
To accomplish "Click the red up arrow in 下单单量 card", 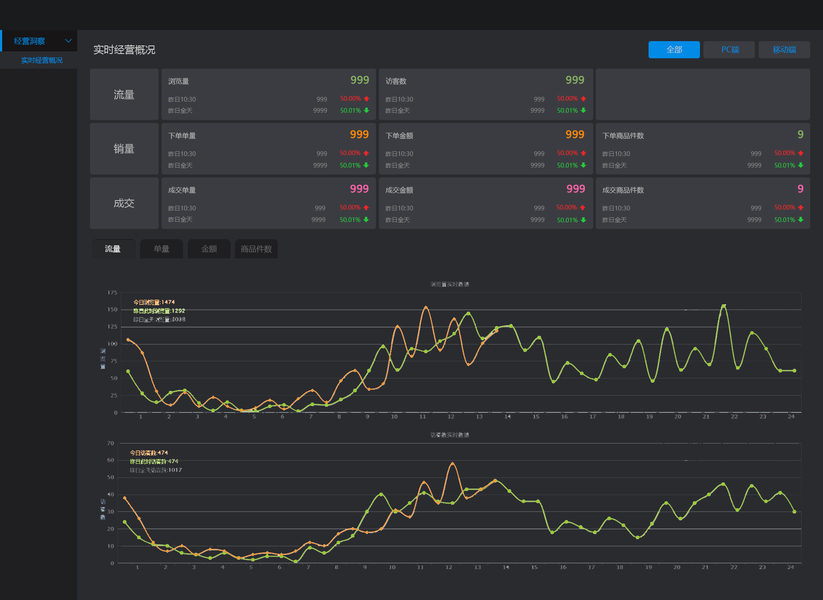I will tap(366, 153).
